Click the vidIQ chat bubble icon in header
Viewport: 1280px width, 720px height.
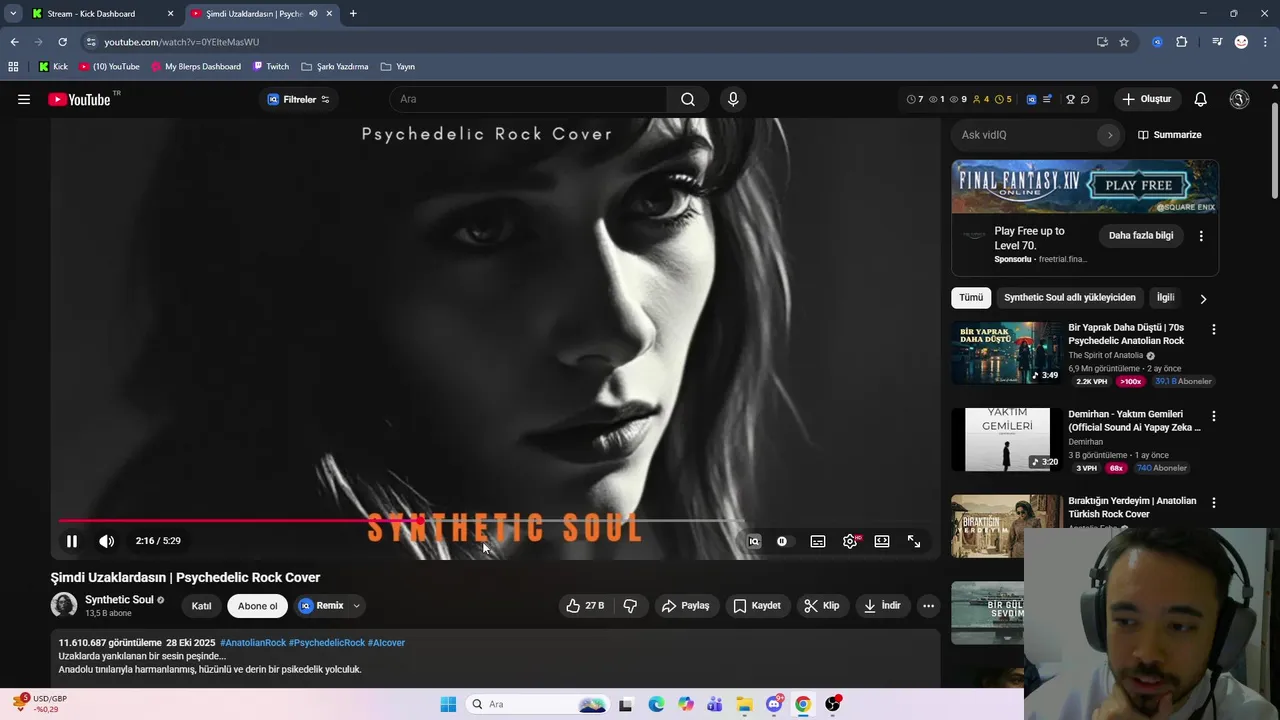click(x=1085, y=99)
